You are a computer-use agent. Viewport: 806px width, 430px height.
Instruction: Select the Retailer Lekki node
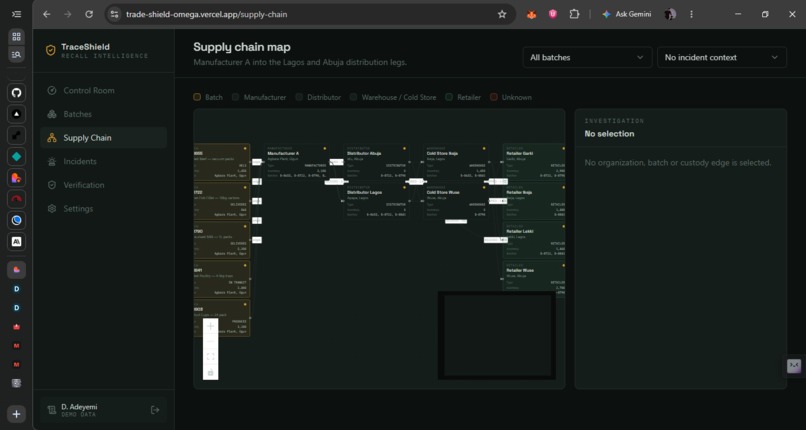point(534,239)
